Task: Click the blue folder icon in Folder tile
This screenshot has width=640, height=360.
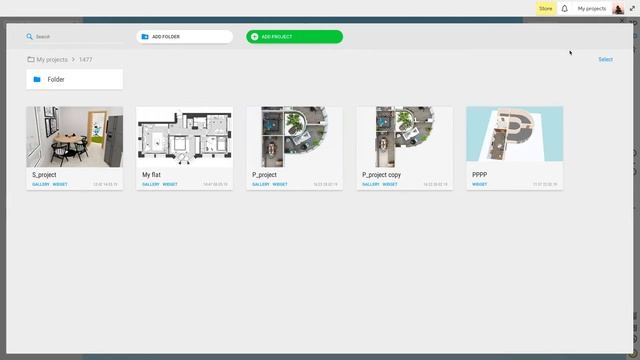Action: point(37,79)
